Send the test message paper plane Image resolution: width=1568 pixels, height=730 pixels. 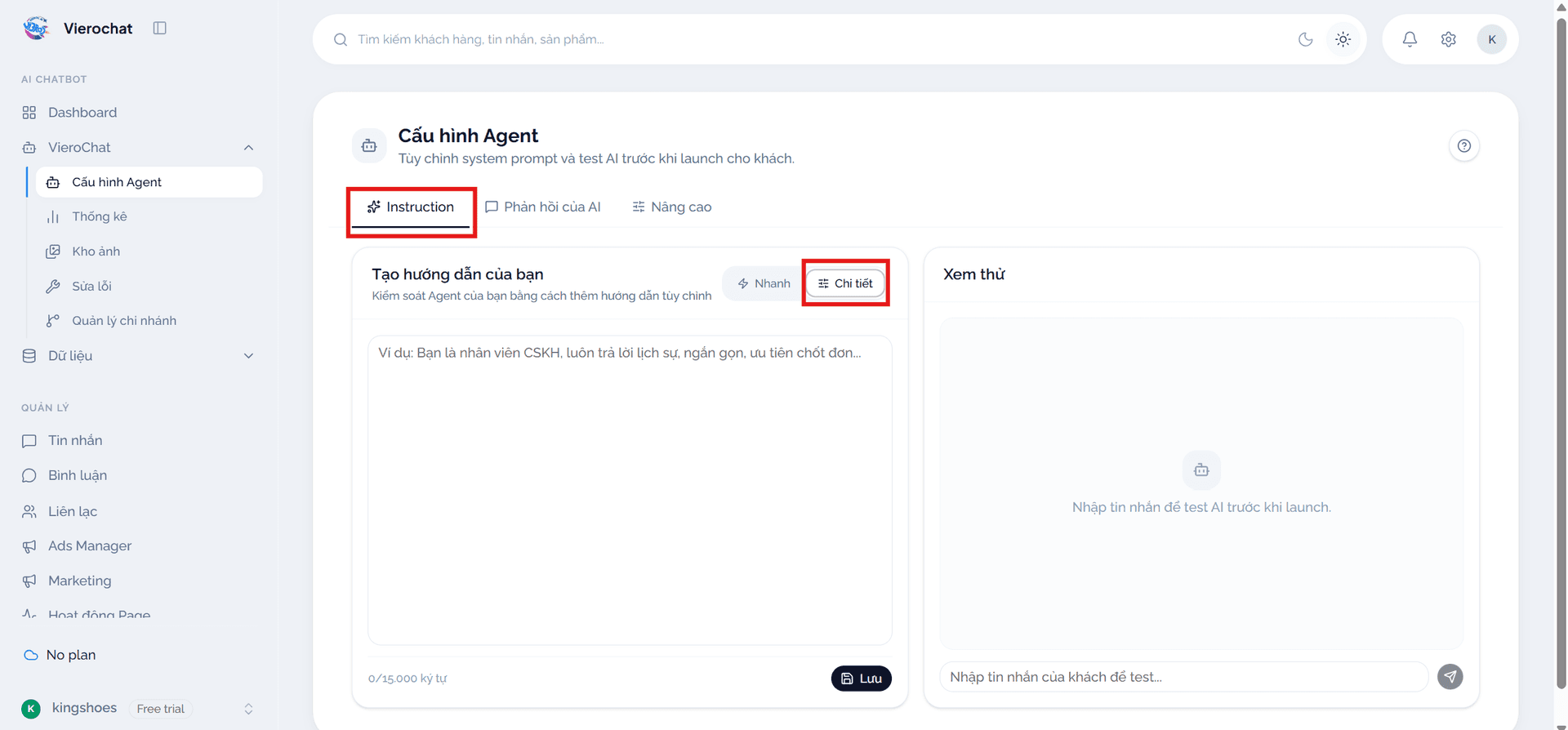(1450, 676)
